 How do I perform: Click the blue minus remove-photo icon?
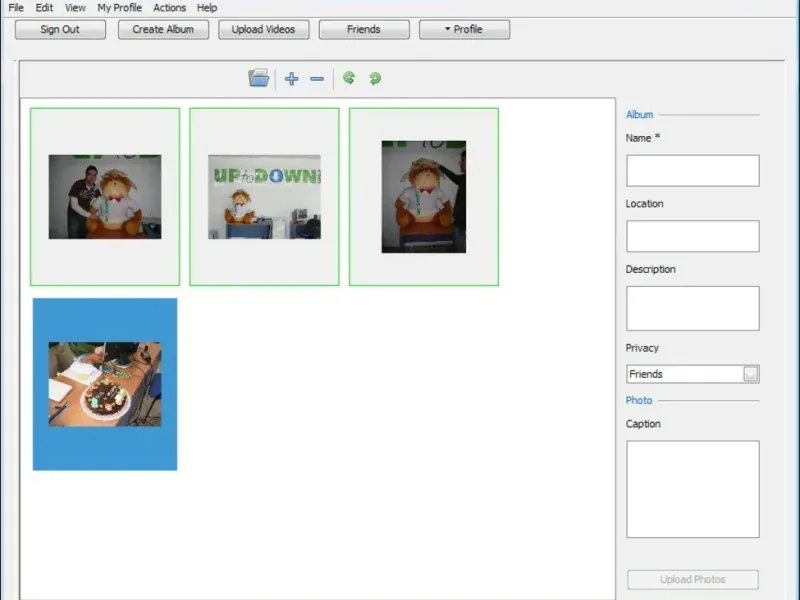point(317,79)
